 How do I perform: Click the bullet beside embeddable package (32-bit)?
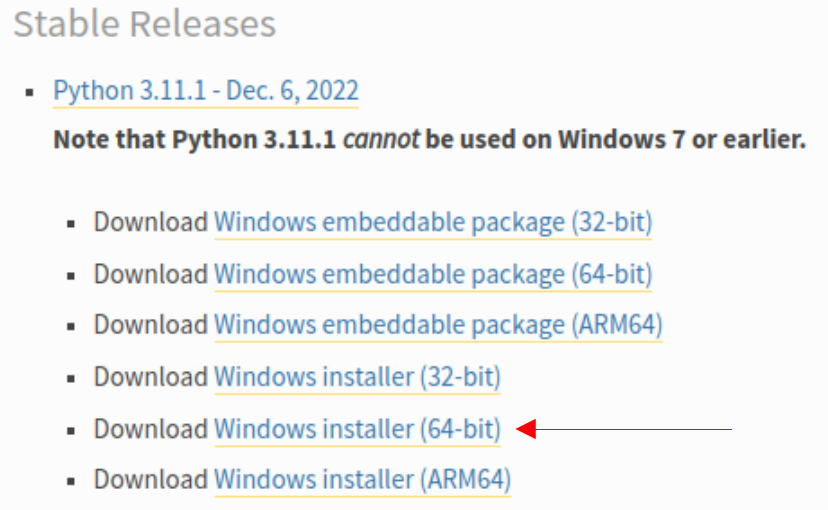(73, 224)
